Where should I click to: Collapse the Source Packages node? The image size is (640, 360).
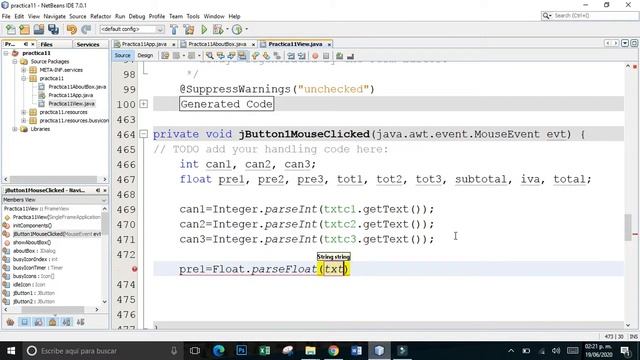click(15, 62)
